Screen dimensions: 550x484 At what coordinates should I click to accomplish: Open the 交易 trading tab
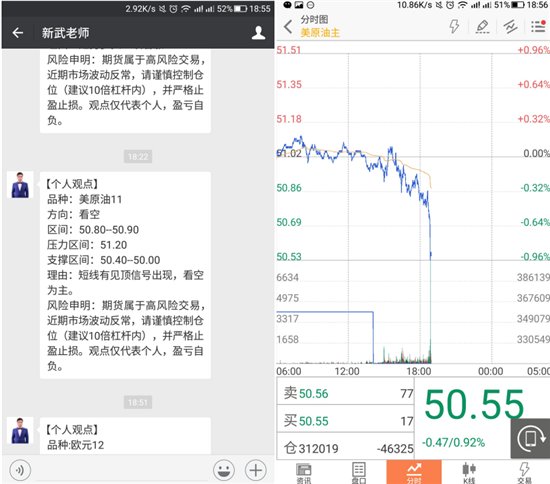[524, 472]
